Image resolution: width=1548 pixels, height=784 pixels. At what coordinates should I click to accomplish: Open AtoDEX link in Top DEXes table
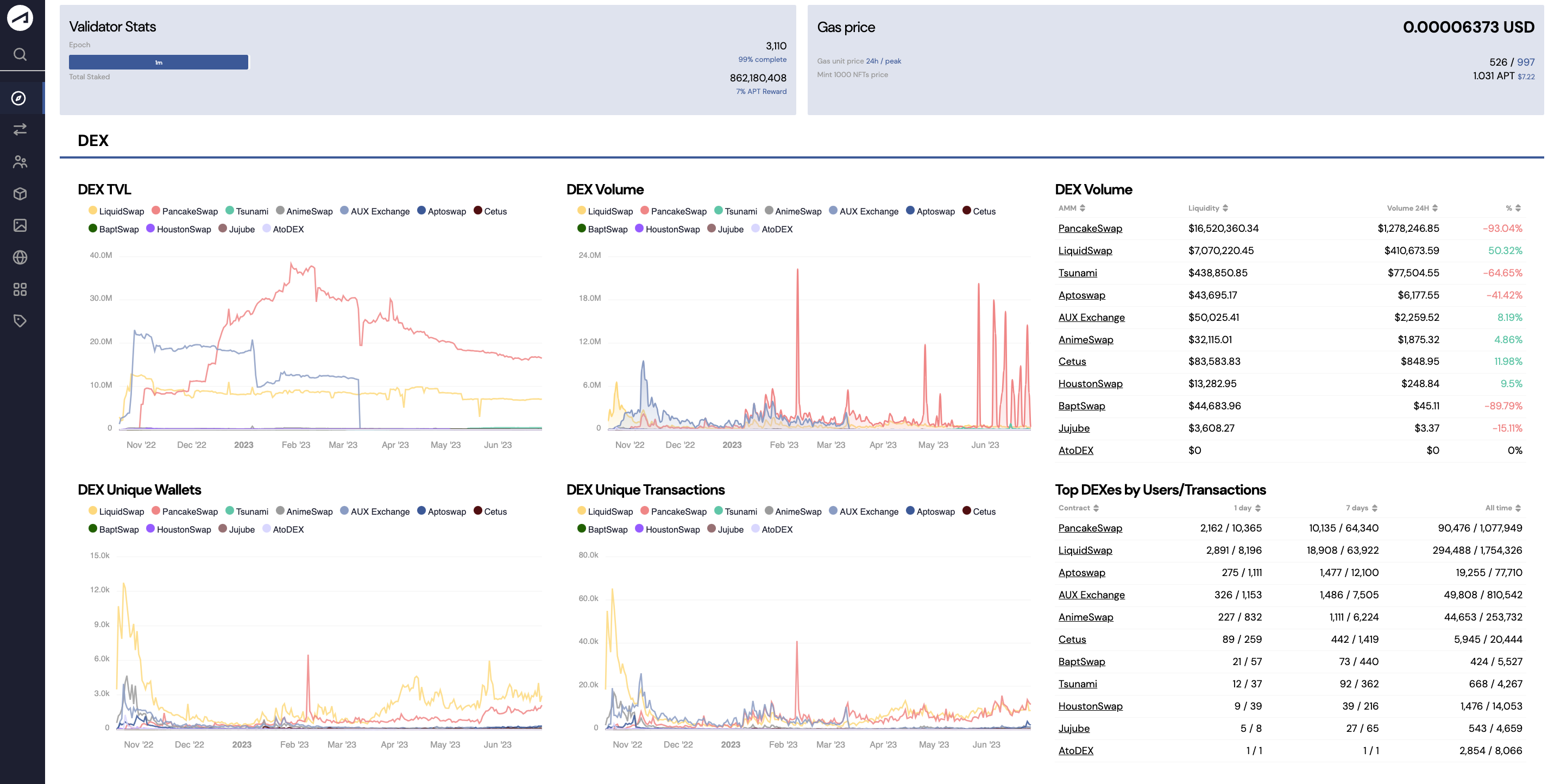pos(1075,750)
